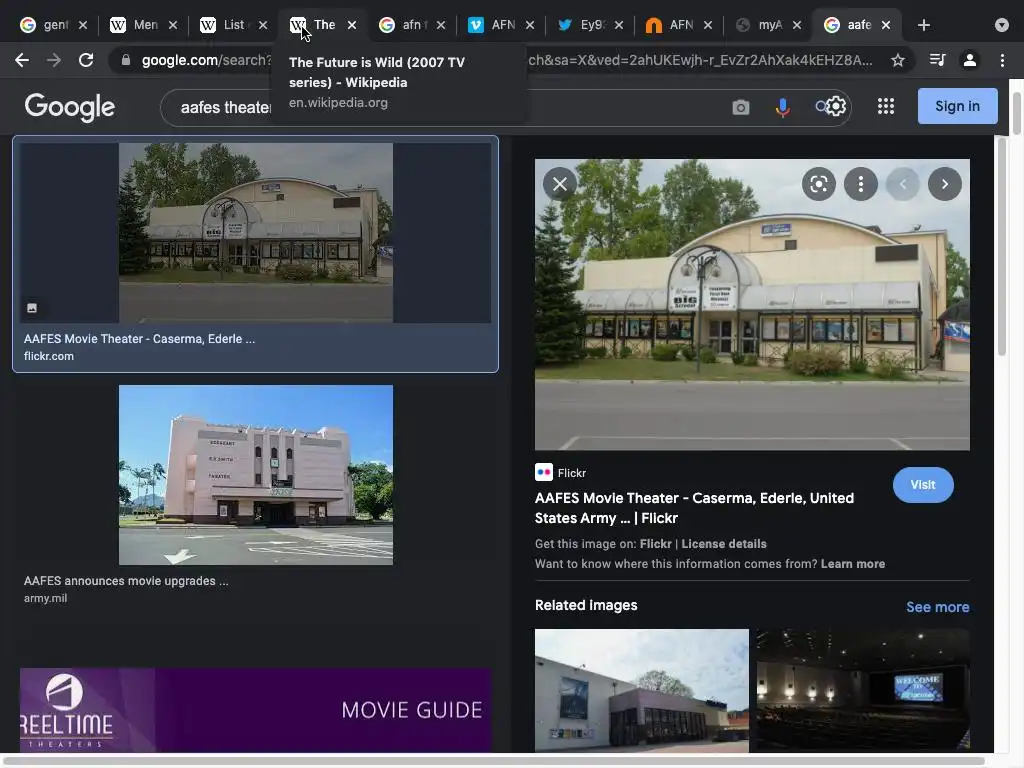Click the preview panel vertical scrollbar
This screenshot has width=1024, height=768.
(x=1002, y=248)
